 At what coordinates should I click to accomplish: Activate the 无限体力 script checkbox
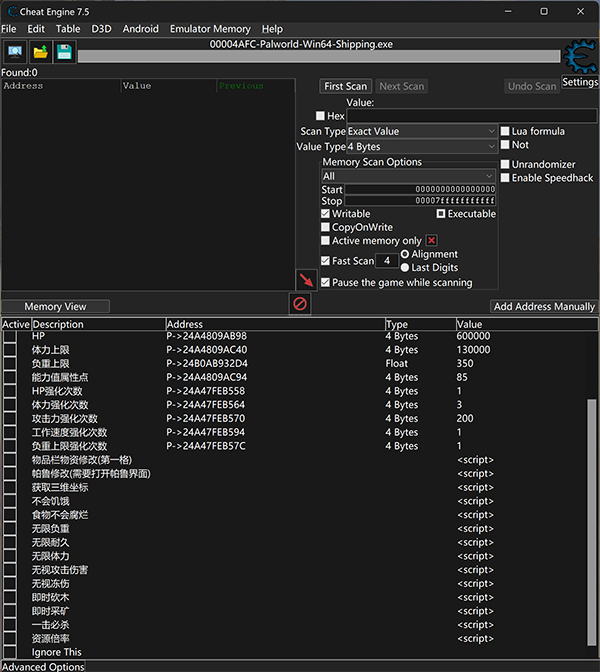9,556
